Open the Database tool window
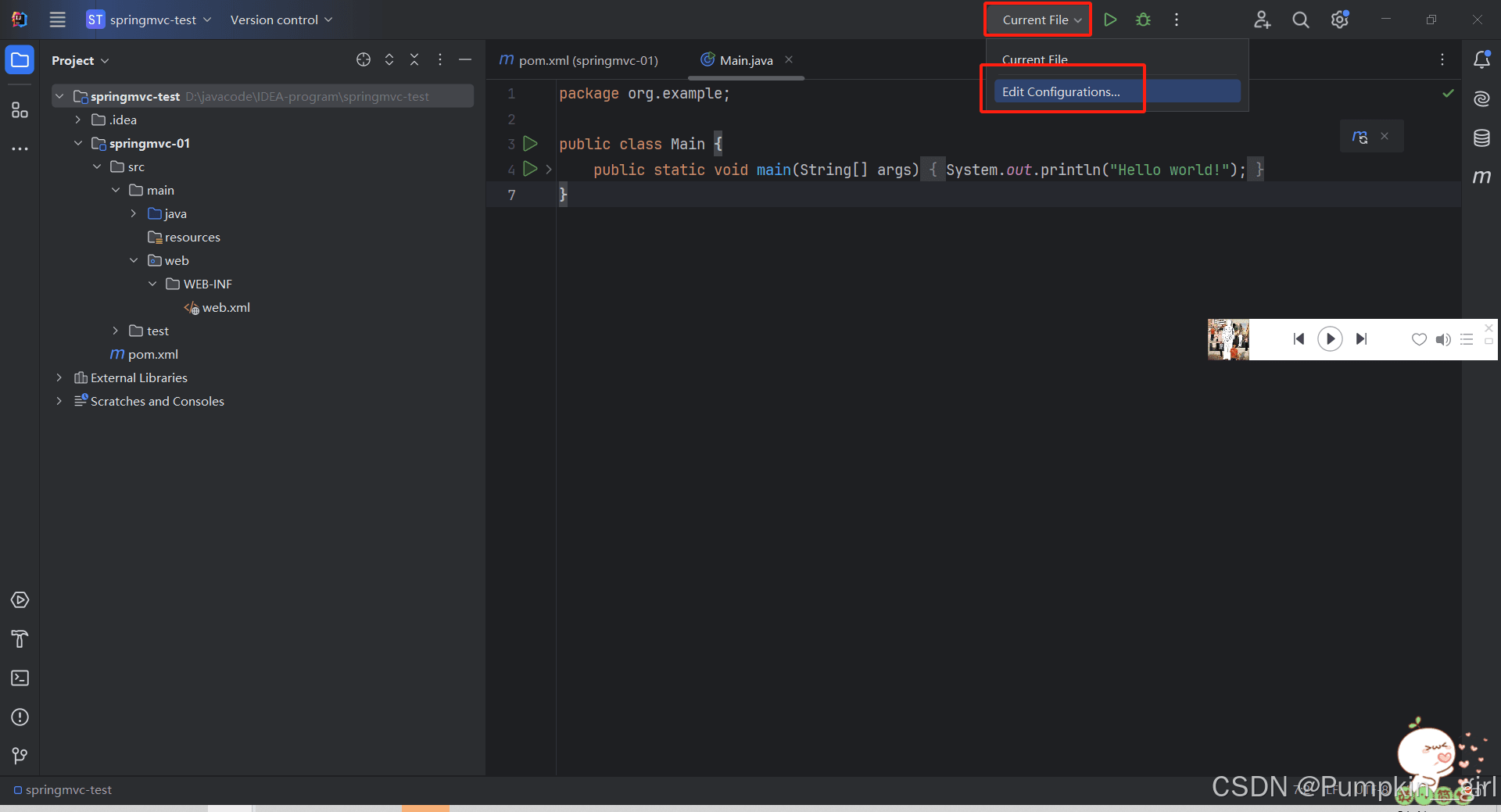This screenshot has width=1501, height=812. pyautogui.click(x=1481, y=138)
